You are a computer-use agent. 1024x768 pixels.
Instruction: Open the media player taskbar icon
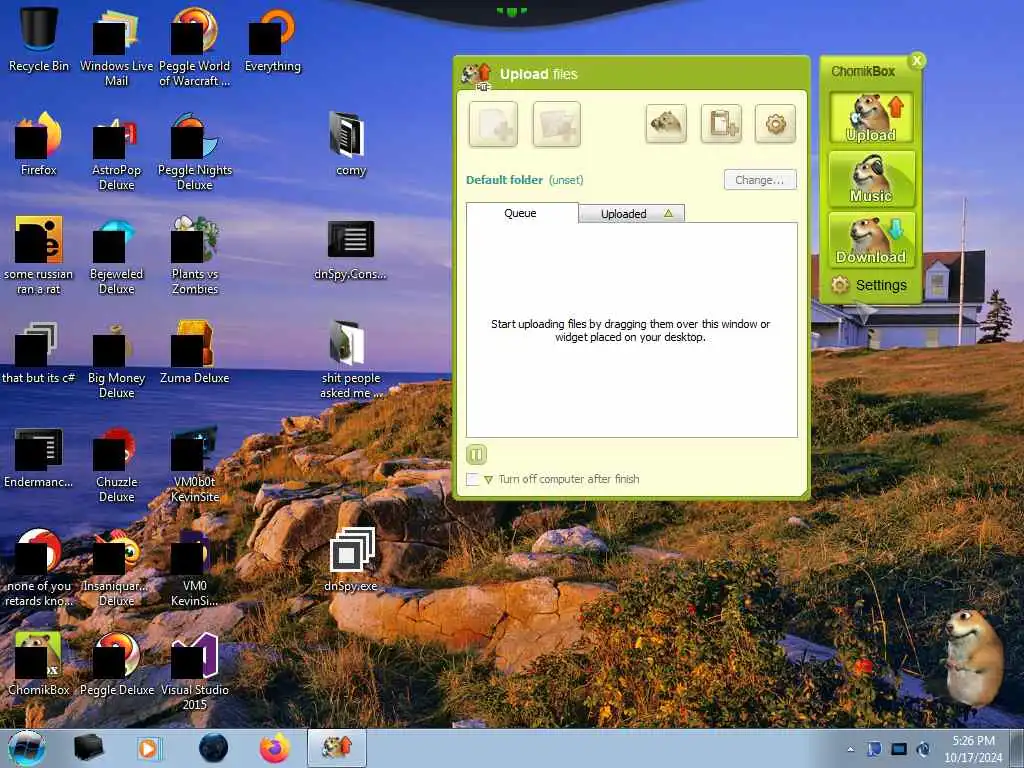pos(149,748)
